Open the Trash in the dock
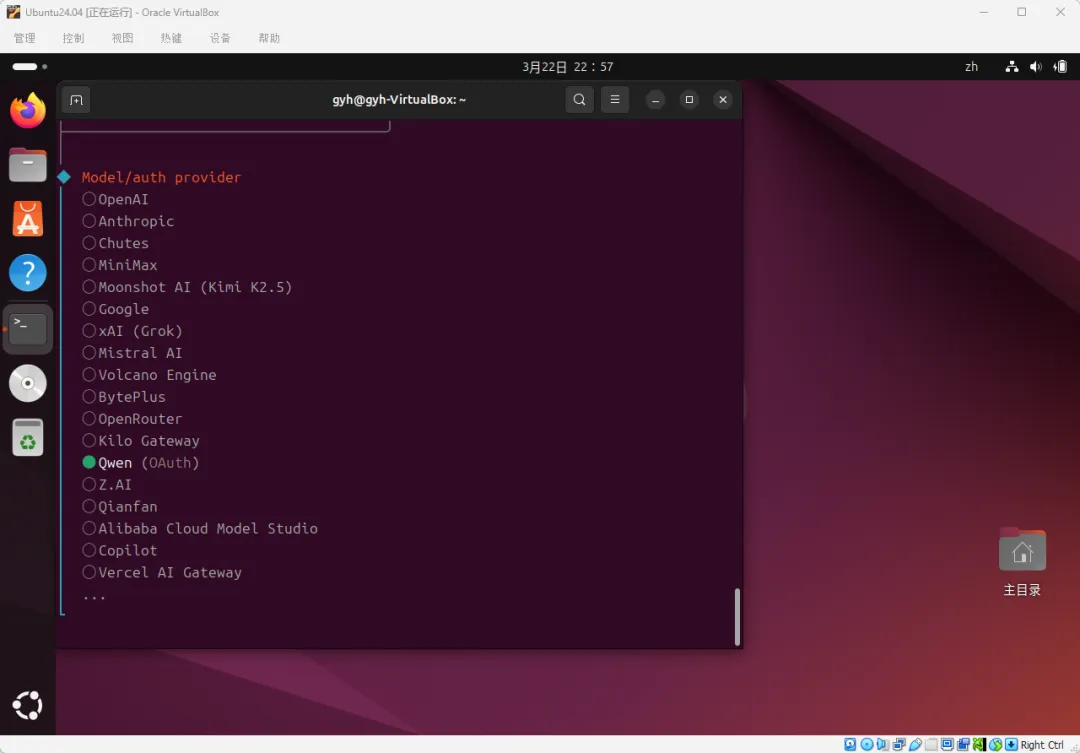The width and height of the screenshot is (1080, 753). (x=28, y=437)
